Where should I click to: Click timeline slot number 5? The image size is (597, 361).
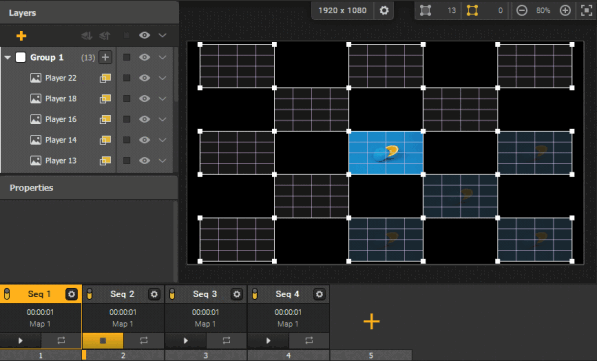pyautogui.click(x=371, y=355)
